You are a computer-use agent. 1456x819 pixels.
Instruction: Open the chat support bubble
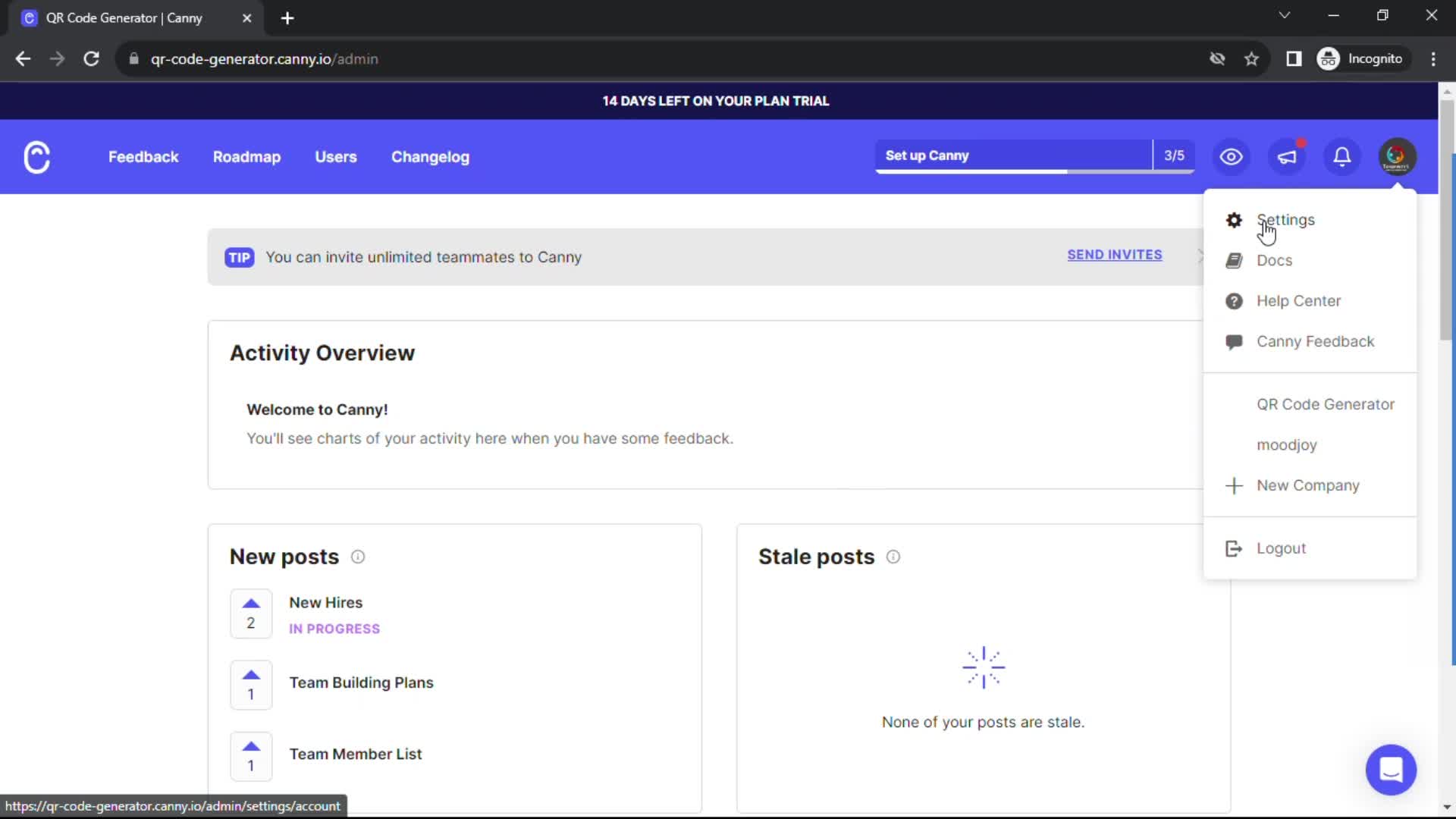pos(1391,769)
